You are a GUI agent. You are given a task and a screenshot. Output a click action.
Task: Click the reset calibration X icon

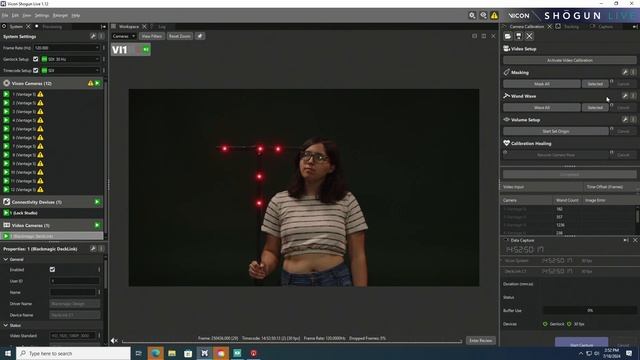[x=529, y=36]
